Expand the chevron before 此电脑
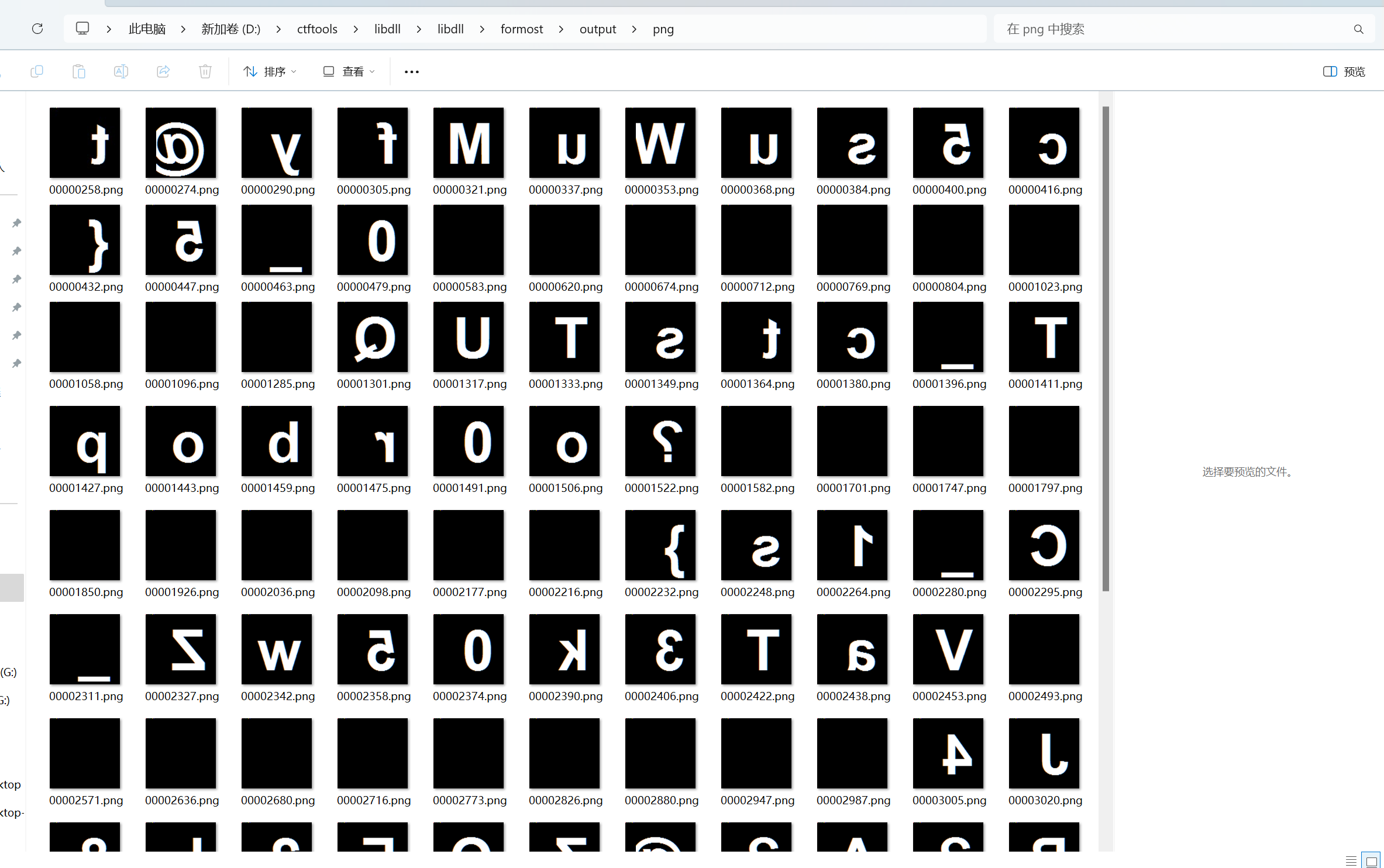The width and height of the screenshot is (1384, 868). click(x=109, y=29)
